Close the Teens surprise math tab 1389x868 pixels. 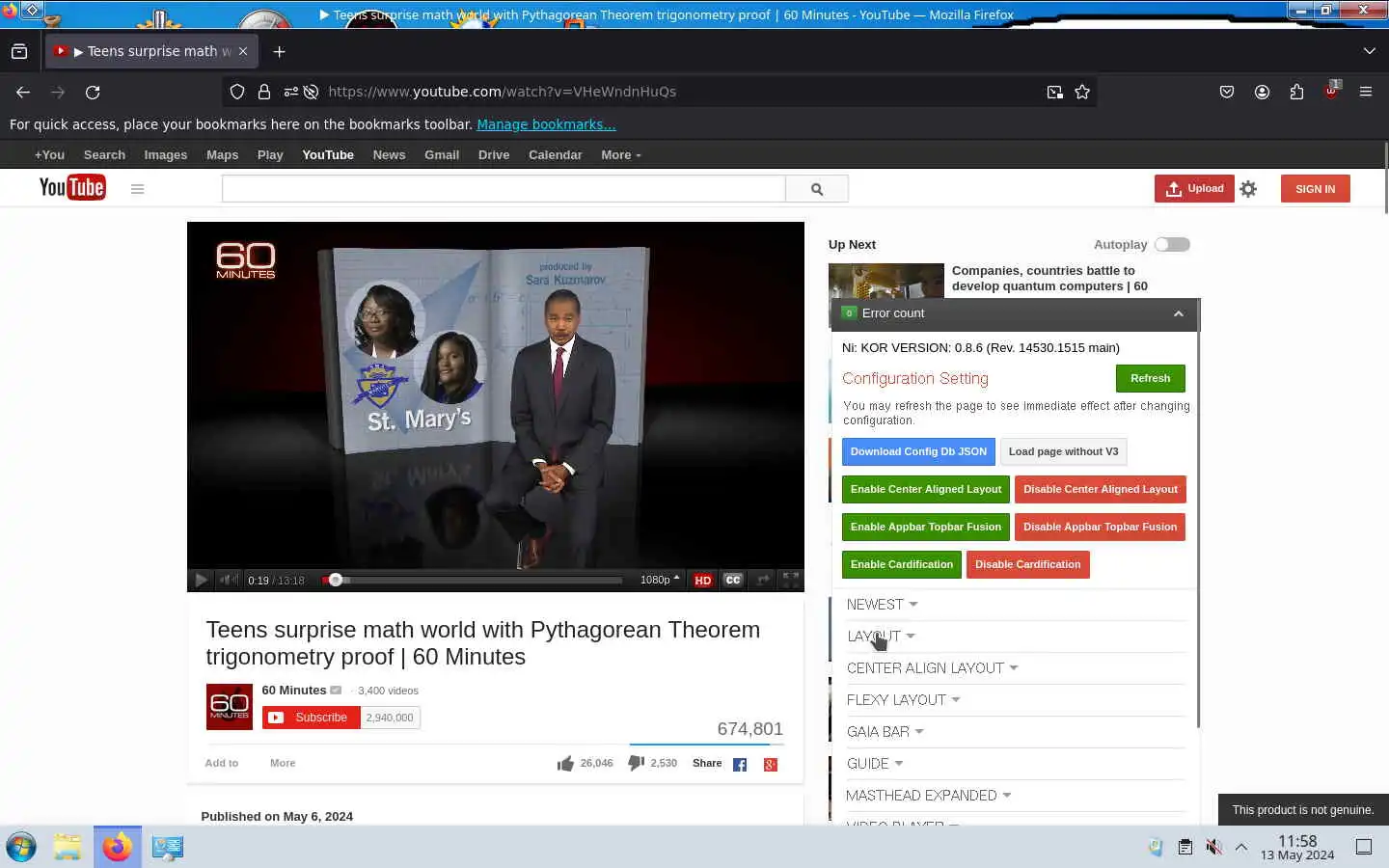pos(243,51)
